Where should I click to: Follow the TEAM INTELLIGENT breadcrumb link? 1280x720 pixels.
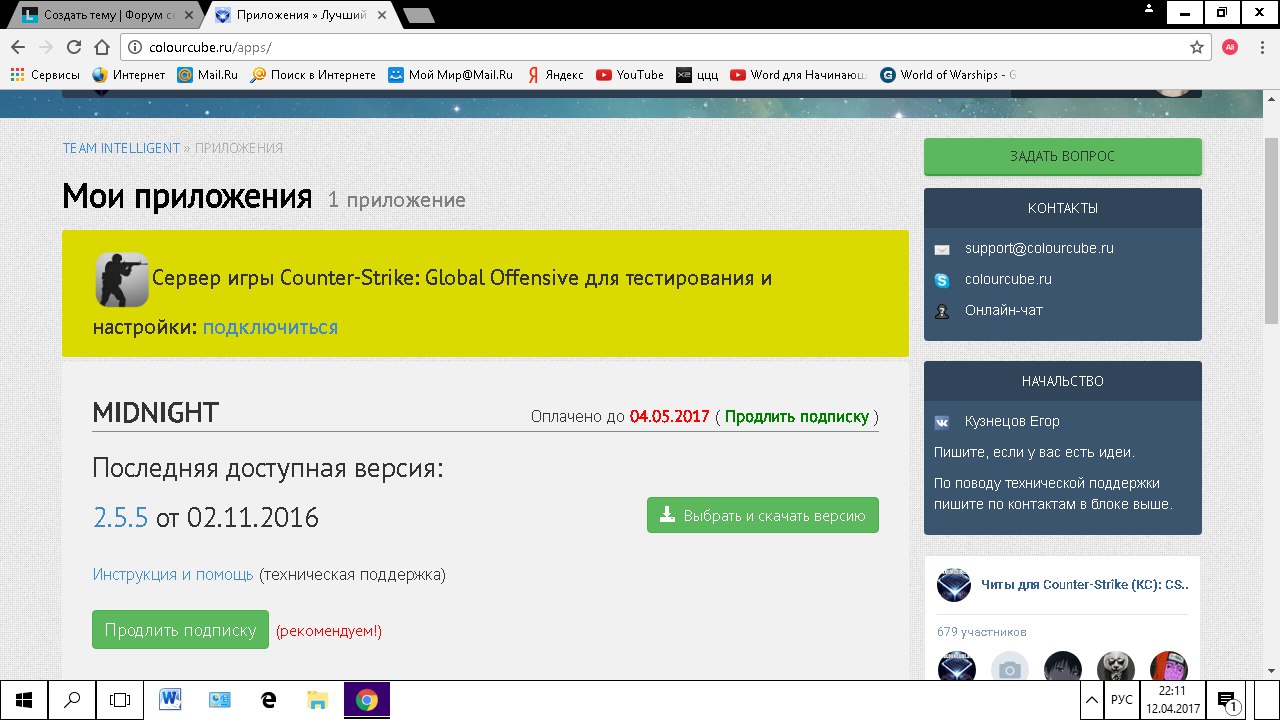(121, 148)
